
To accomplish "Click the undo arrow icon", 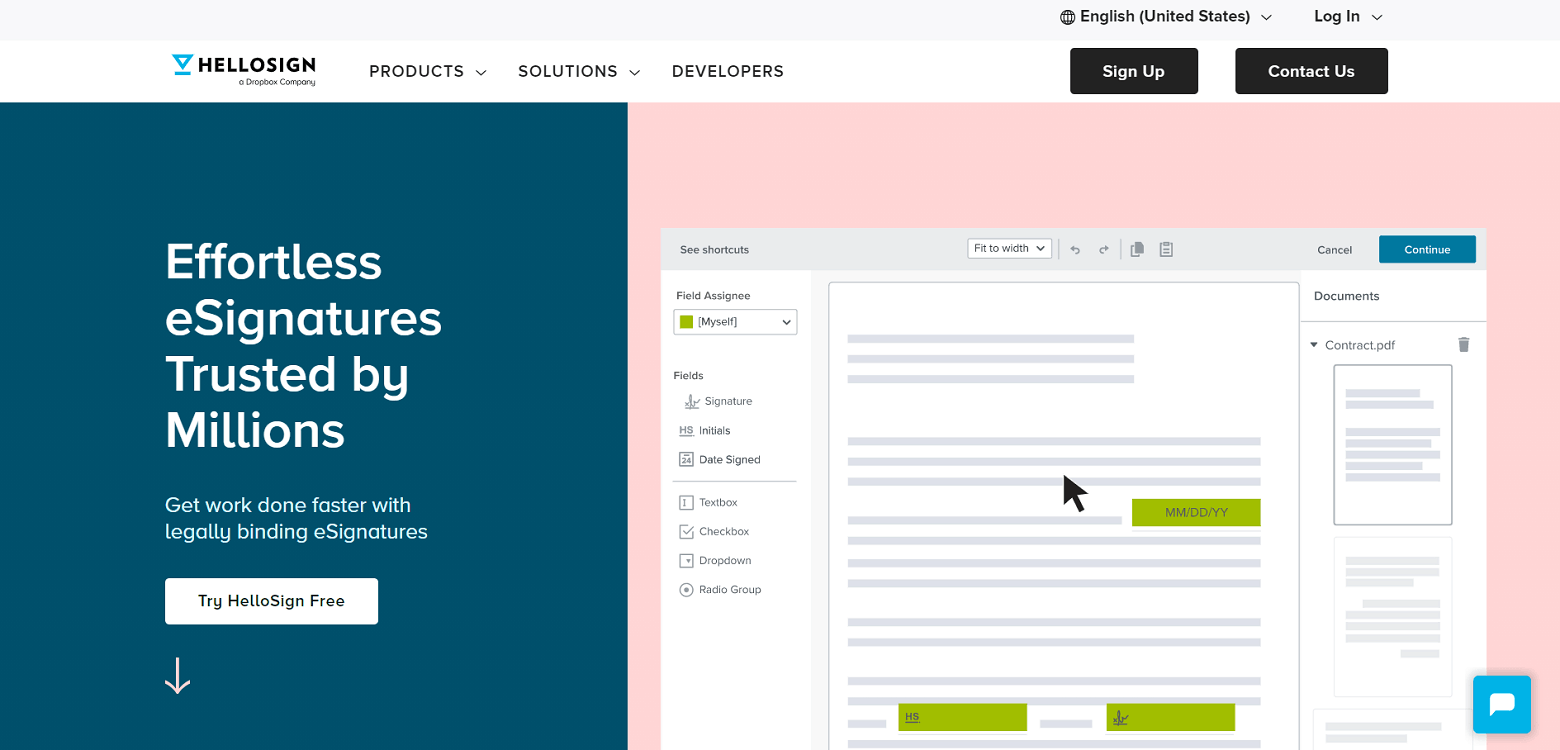I will coord(1075,250).
